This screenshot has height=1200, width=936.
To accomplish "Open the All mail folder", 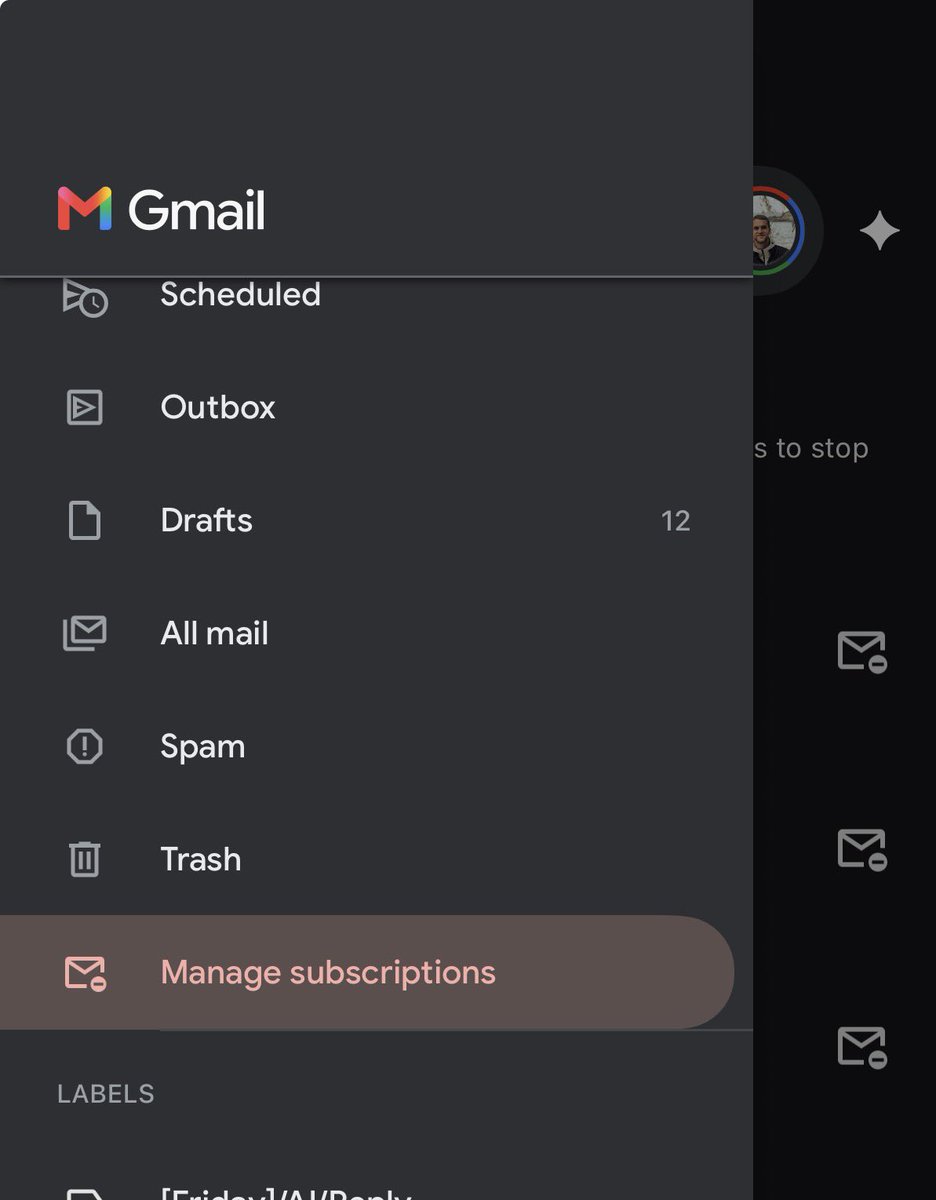I will pyautogui.click(x=376, y=633).
